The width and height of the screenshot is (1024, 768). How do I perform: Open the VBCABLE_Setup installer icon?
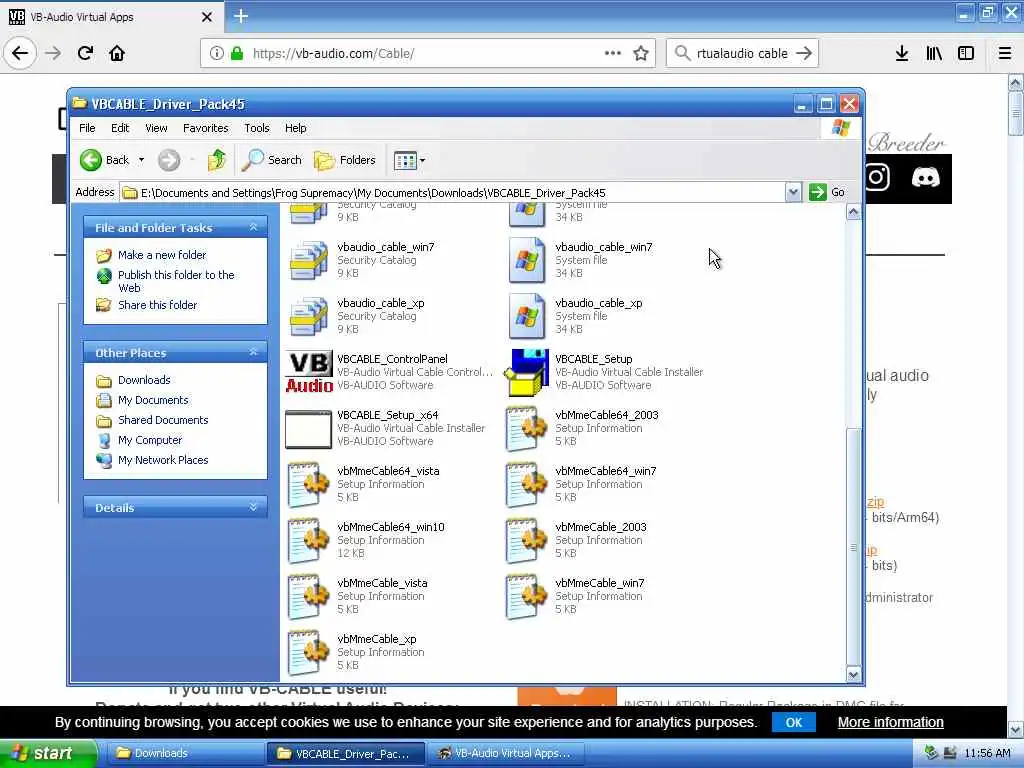click(x=526, y=372)
